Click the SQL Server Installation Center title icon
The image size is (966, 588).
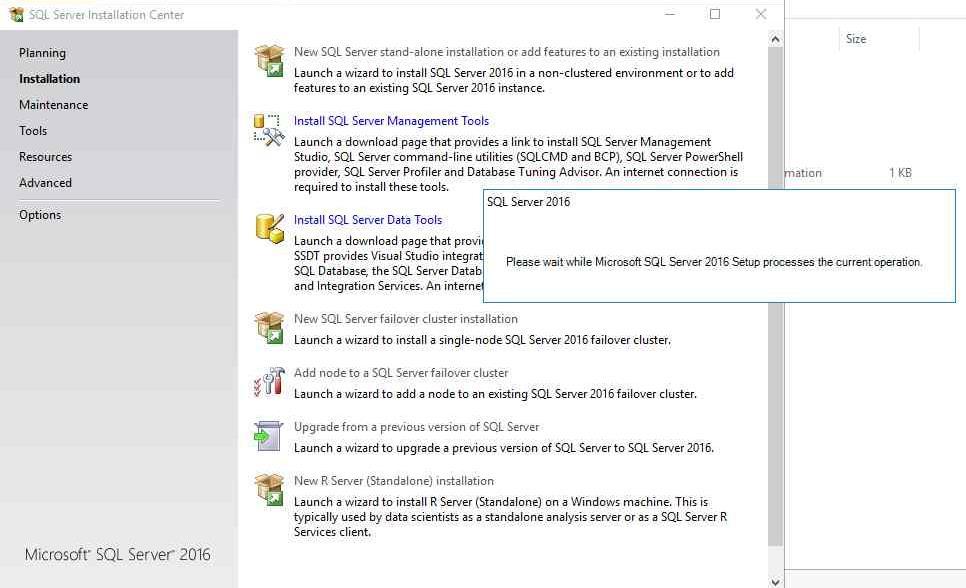16,14
